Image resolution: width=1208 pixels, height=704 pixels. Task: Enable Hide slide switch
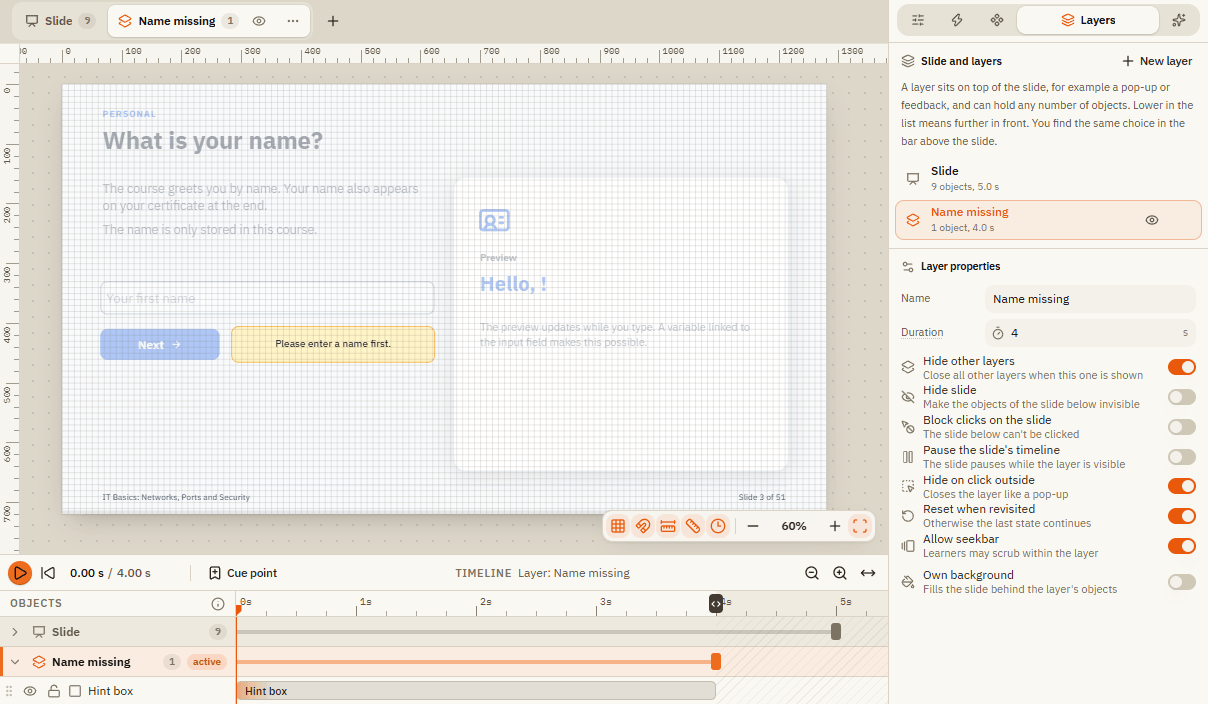1182,397
